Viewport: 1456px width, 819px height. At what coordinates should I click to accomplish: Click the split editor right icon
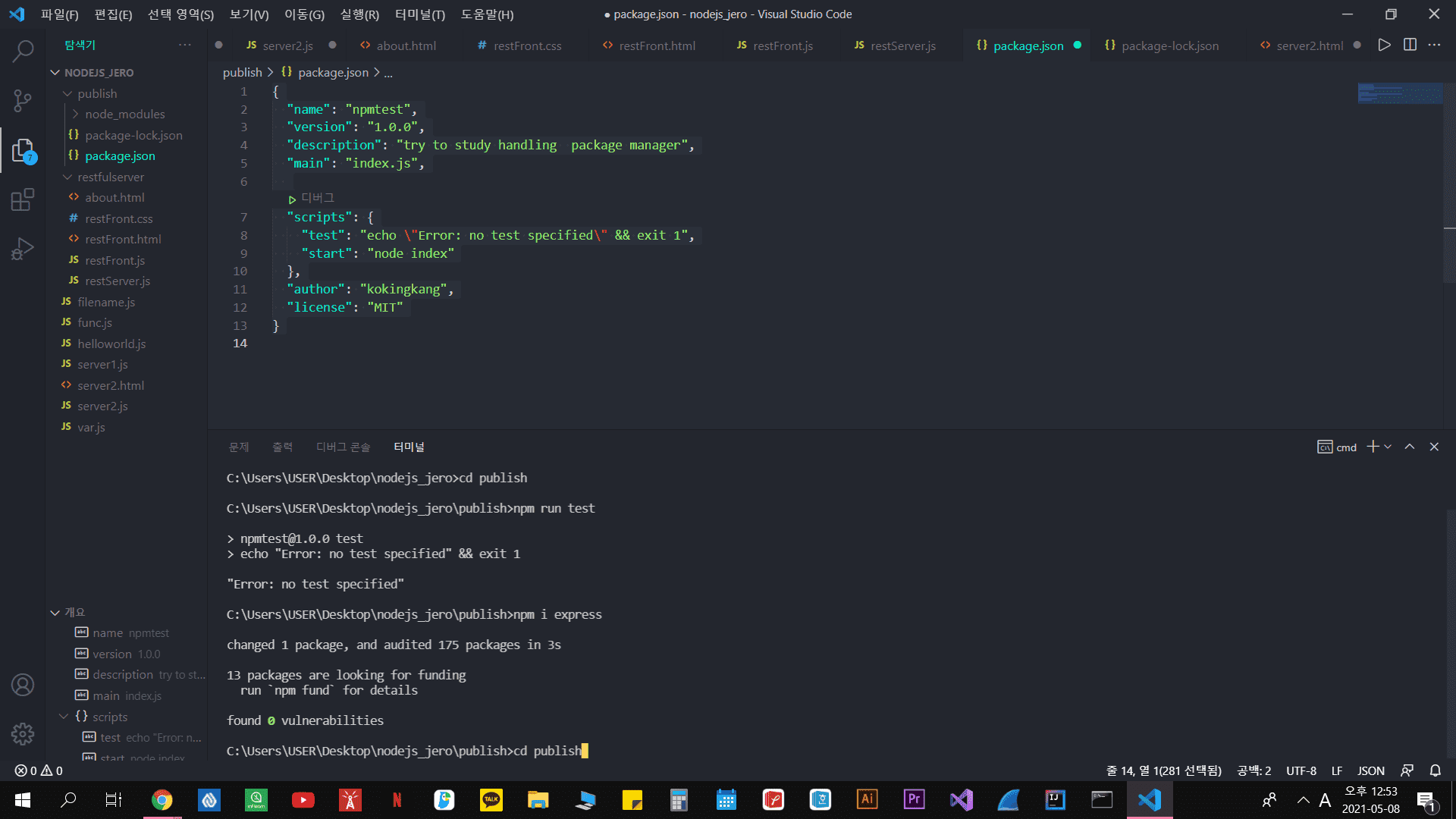1410,45
